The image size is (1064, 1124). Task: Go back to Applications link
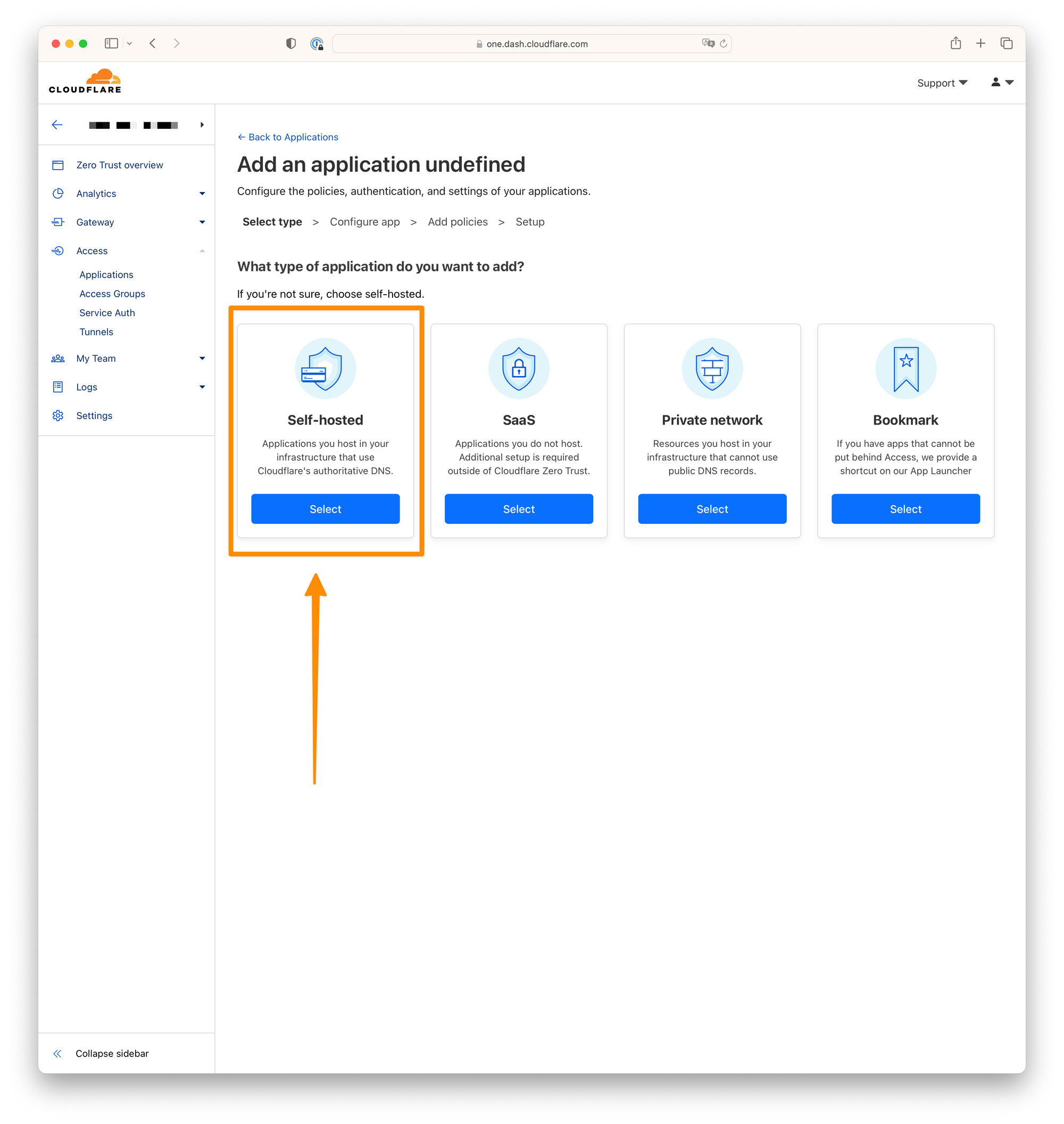(288, 137)
